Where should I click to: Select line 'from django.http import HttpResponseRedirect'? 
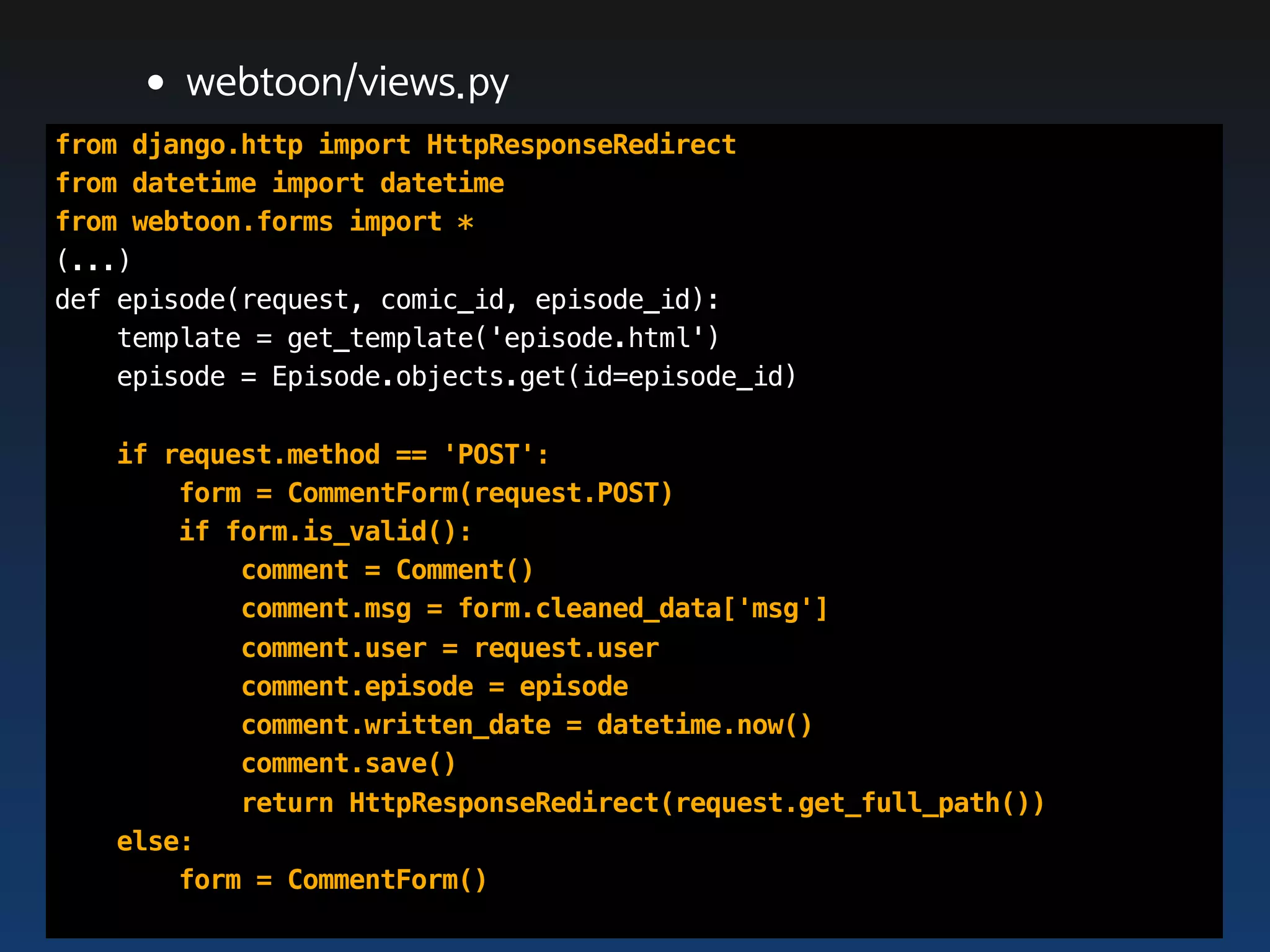[x=396, y=146]
